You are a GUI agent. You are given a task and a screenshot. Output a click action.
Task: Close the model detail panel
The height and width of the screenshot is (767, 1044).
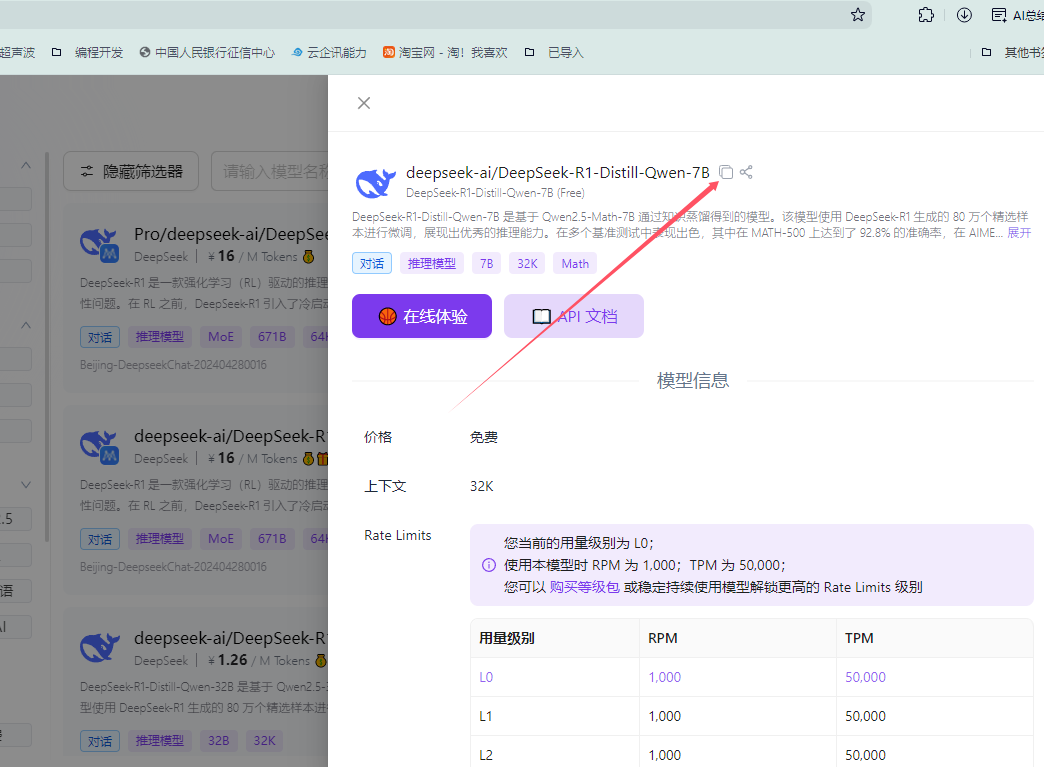click(x=364, y=103)
